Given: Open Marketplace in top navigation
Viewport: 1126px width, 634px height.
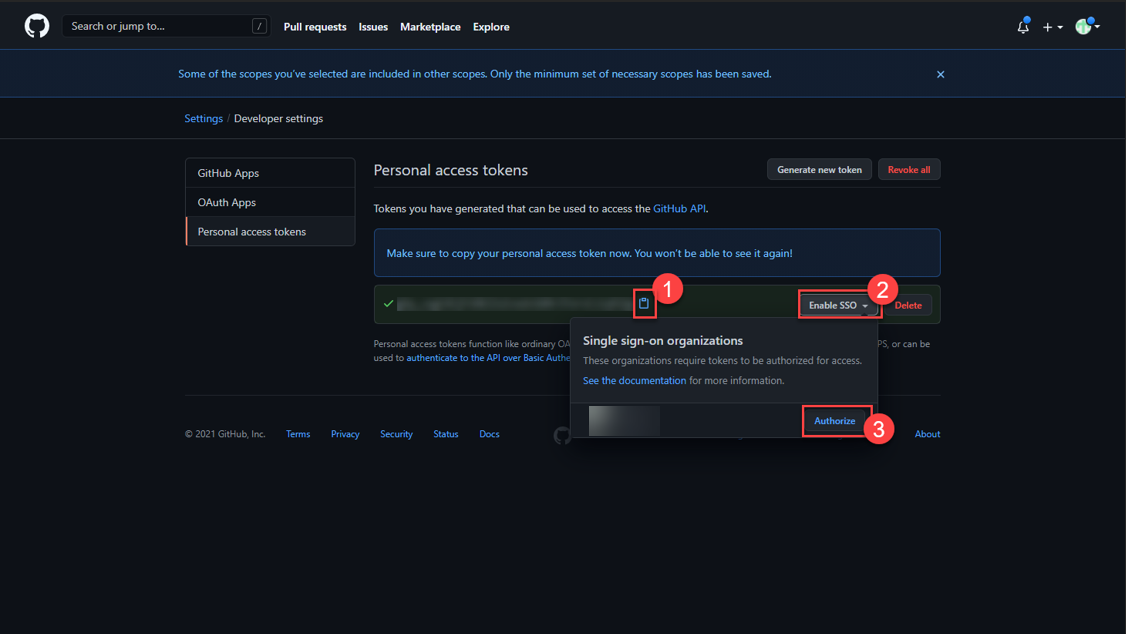Looking at the screenshot, I should tap(430, 27).
